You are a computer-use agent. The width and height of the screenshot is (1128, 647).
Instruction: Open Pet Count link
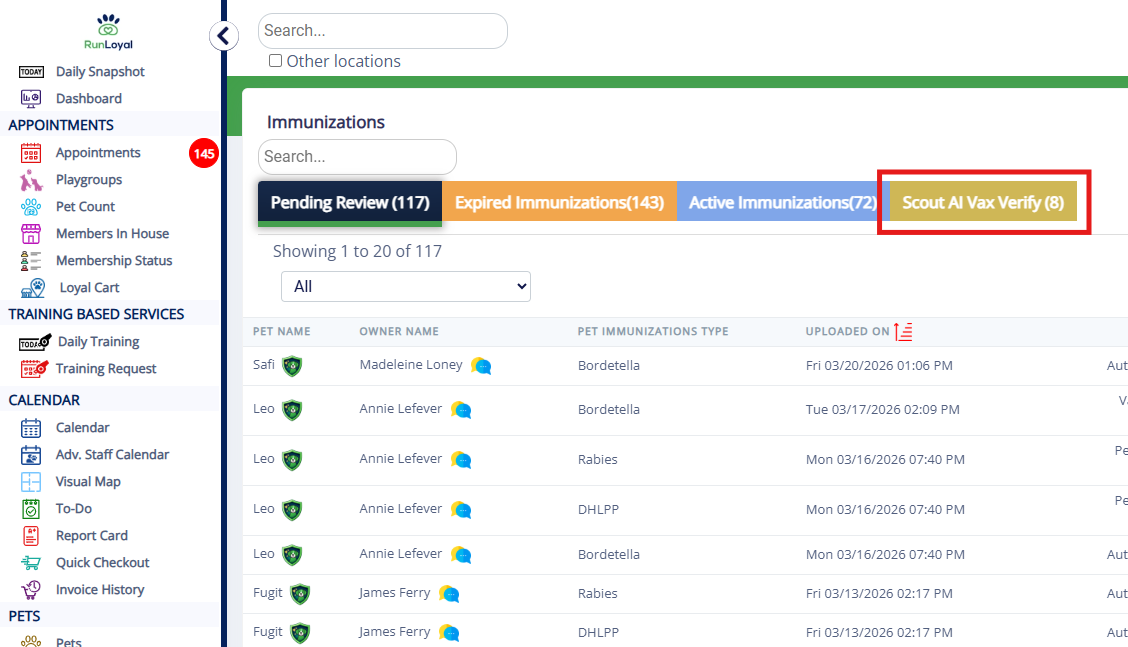coord(85,207)
